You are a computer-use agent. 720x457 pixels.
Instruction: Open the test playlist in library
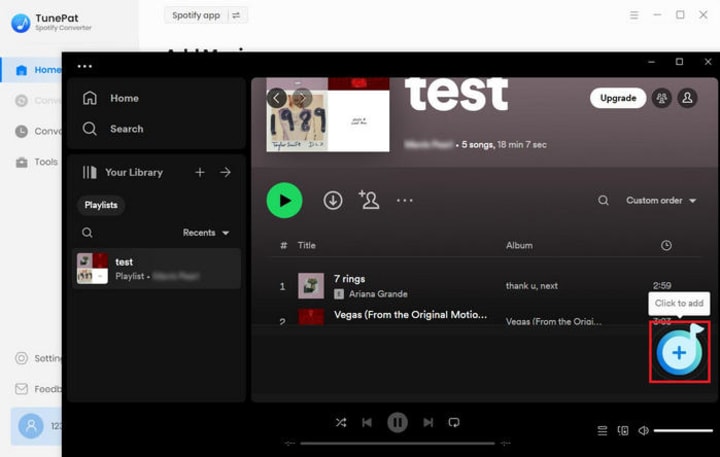156,269
